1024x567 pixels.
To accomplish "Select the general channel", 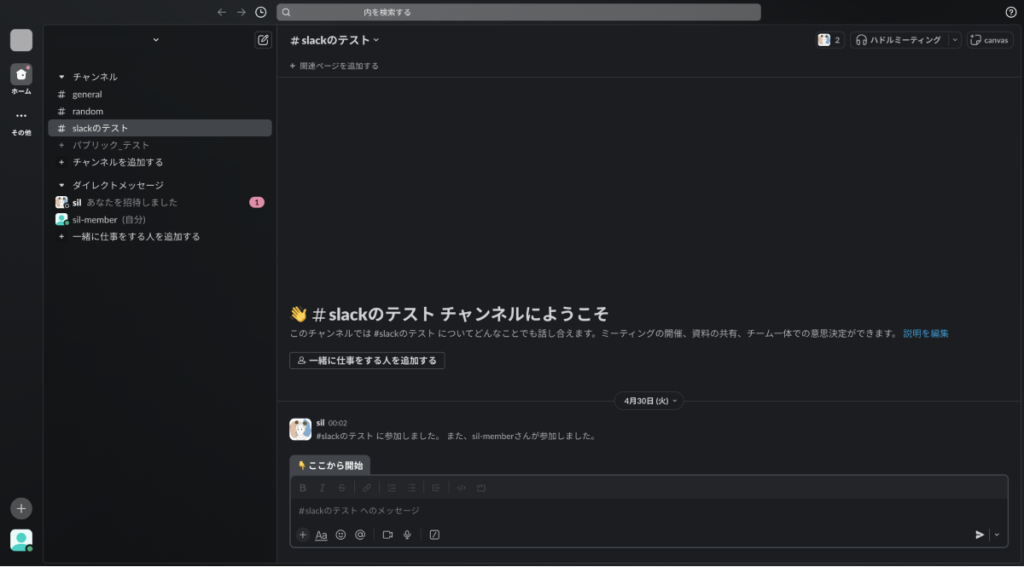I will (x=87, y=94).
